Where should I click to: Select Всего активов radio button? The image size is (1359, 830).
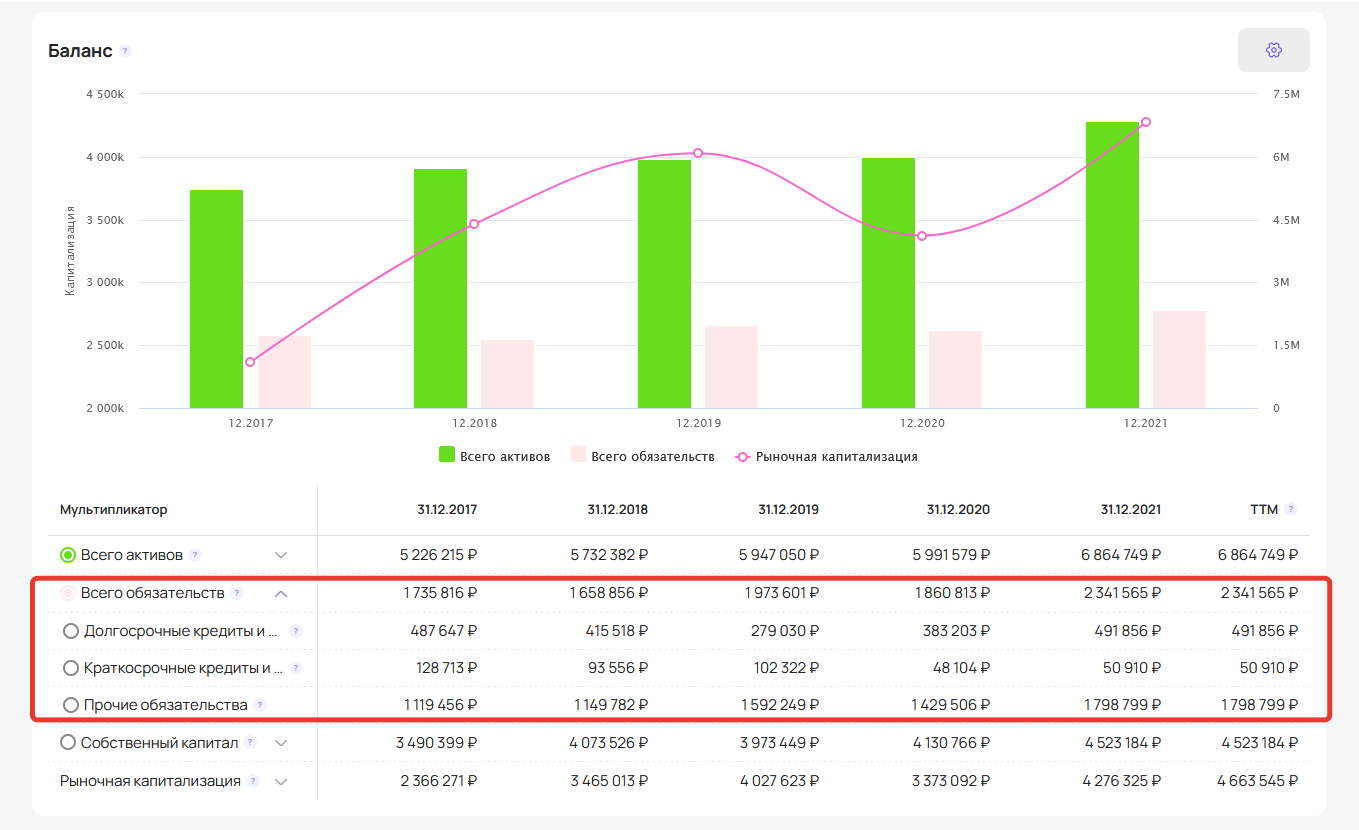tap(68, 555)
